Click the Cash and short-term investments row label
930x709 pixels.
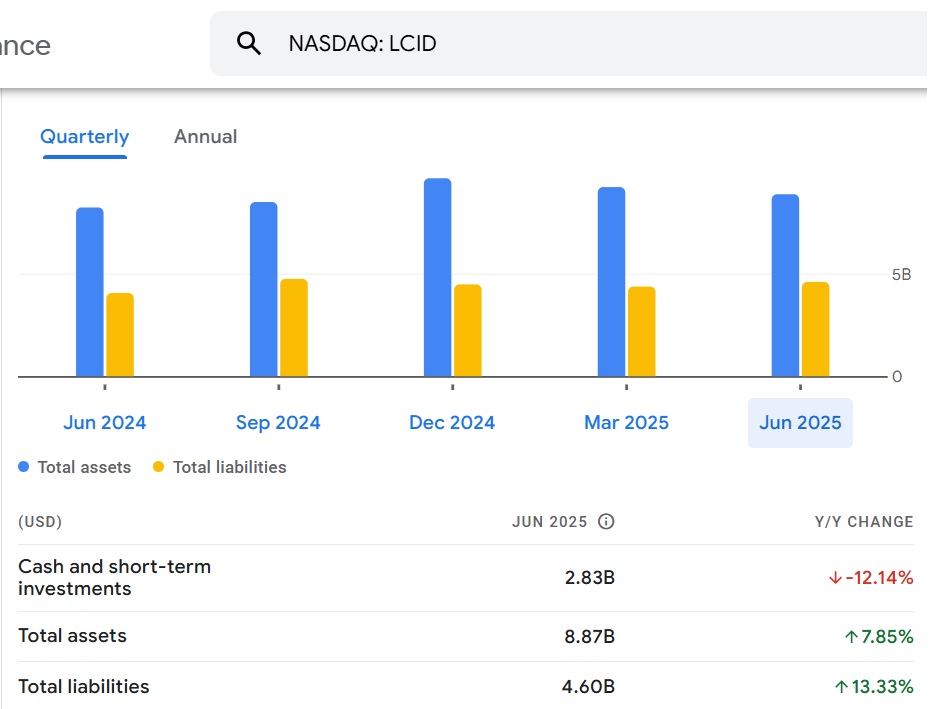coord(114,577)
